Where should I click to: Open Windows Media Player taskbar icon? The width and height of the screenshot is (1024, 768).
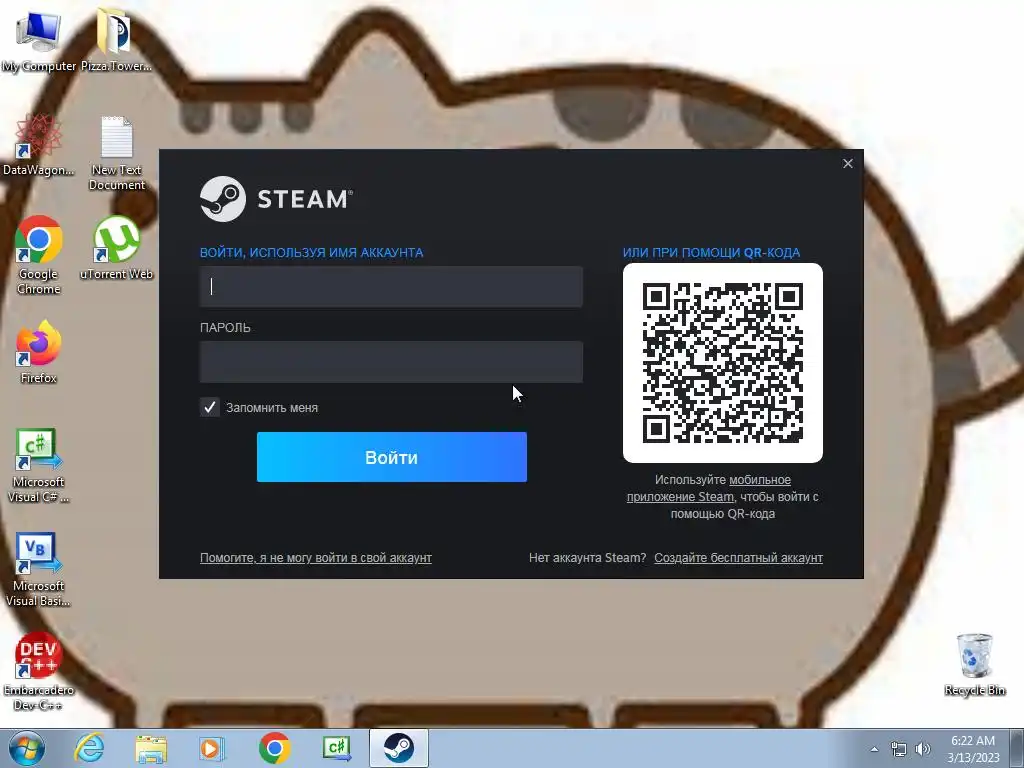pyautogui.click(x=212, y=748)
